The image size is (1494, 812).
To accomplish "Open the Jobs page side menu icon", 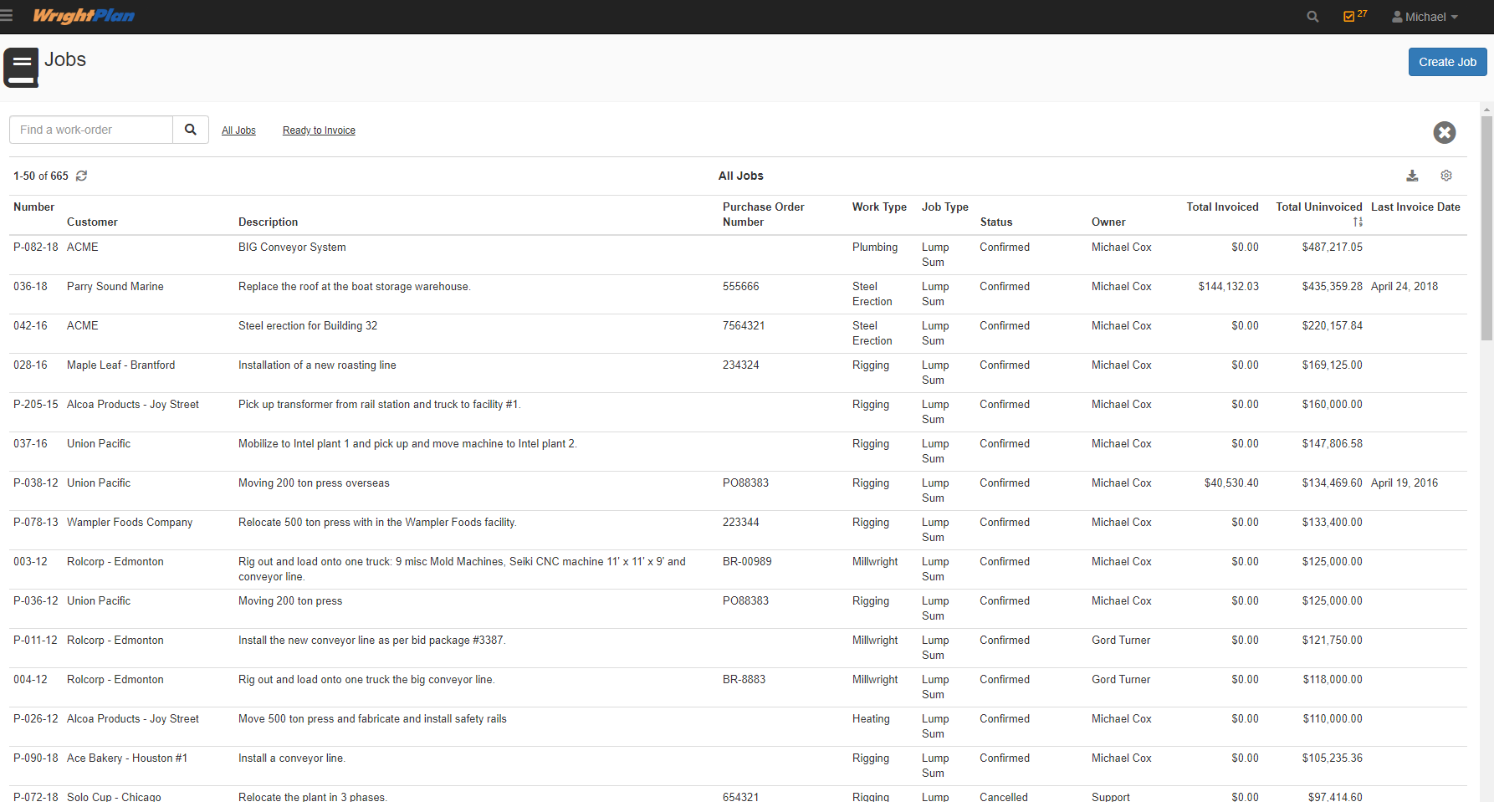I will [21, 68].
